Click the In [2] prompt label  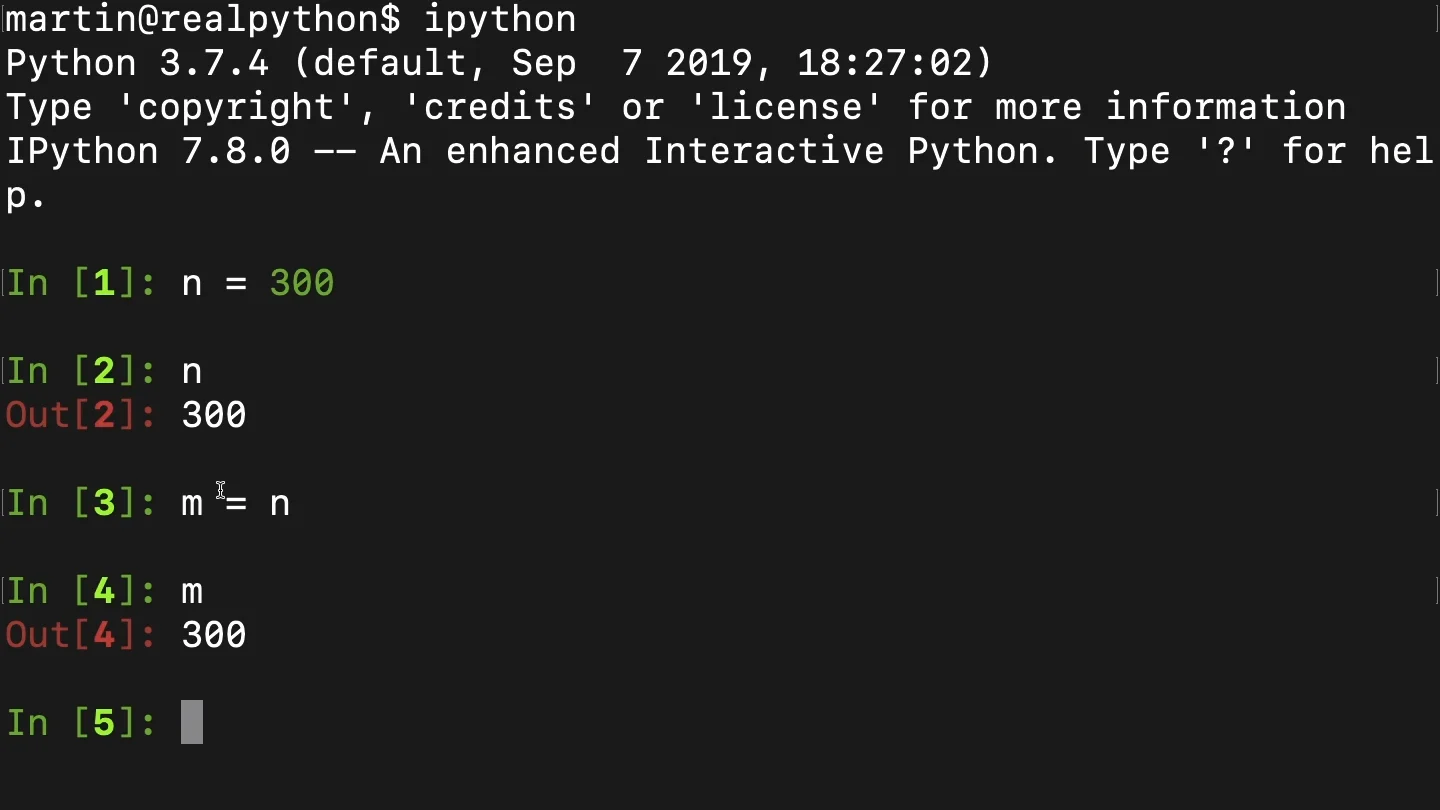[81, 371]
